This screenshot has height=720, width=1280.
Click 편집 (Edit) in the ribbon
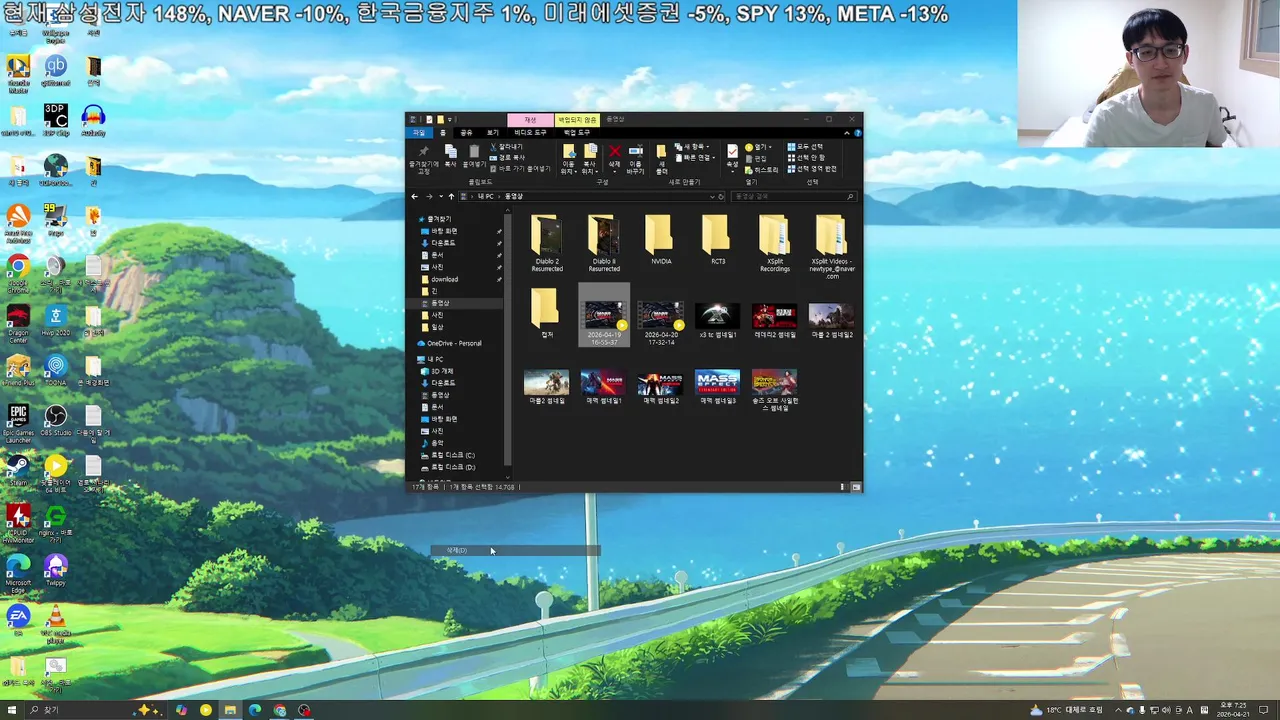point(757,158)
